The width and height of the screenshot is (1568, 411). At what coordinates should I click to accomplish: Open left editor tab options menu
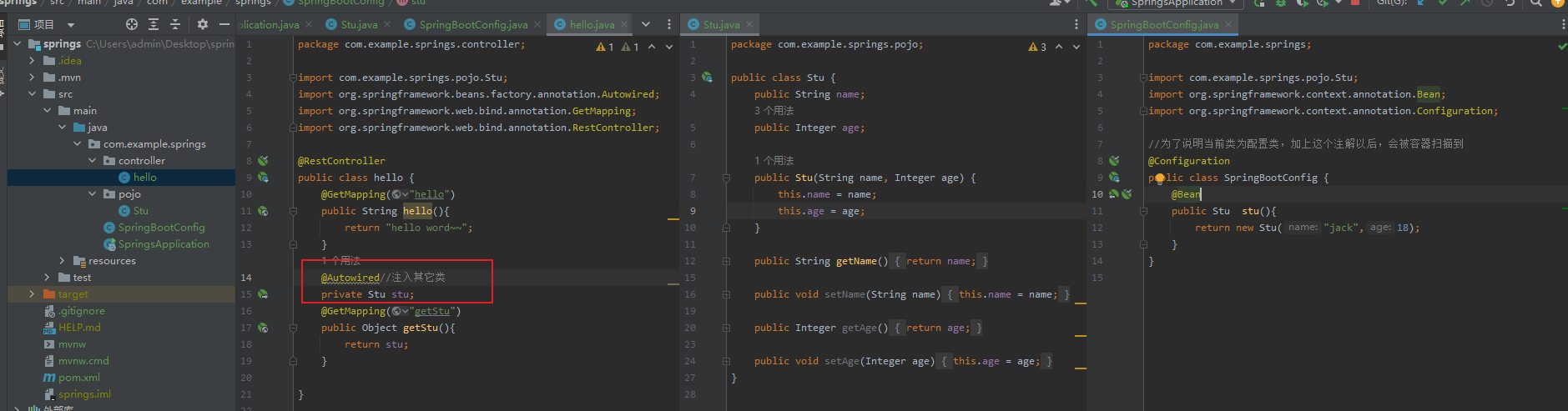click(x=669, y=24)
